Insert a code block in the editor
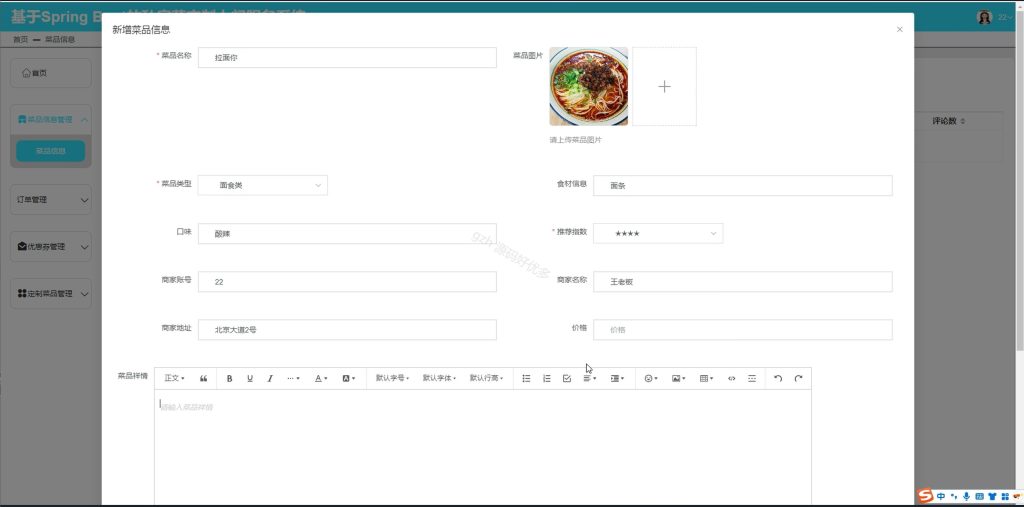 click(731, 378)
